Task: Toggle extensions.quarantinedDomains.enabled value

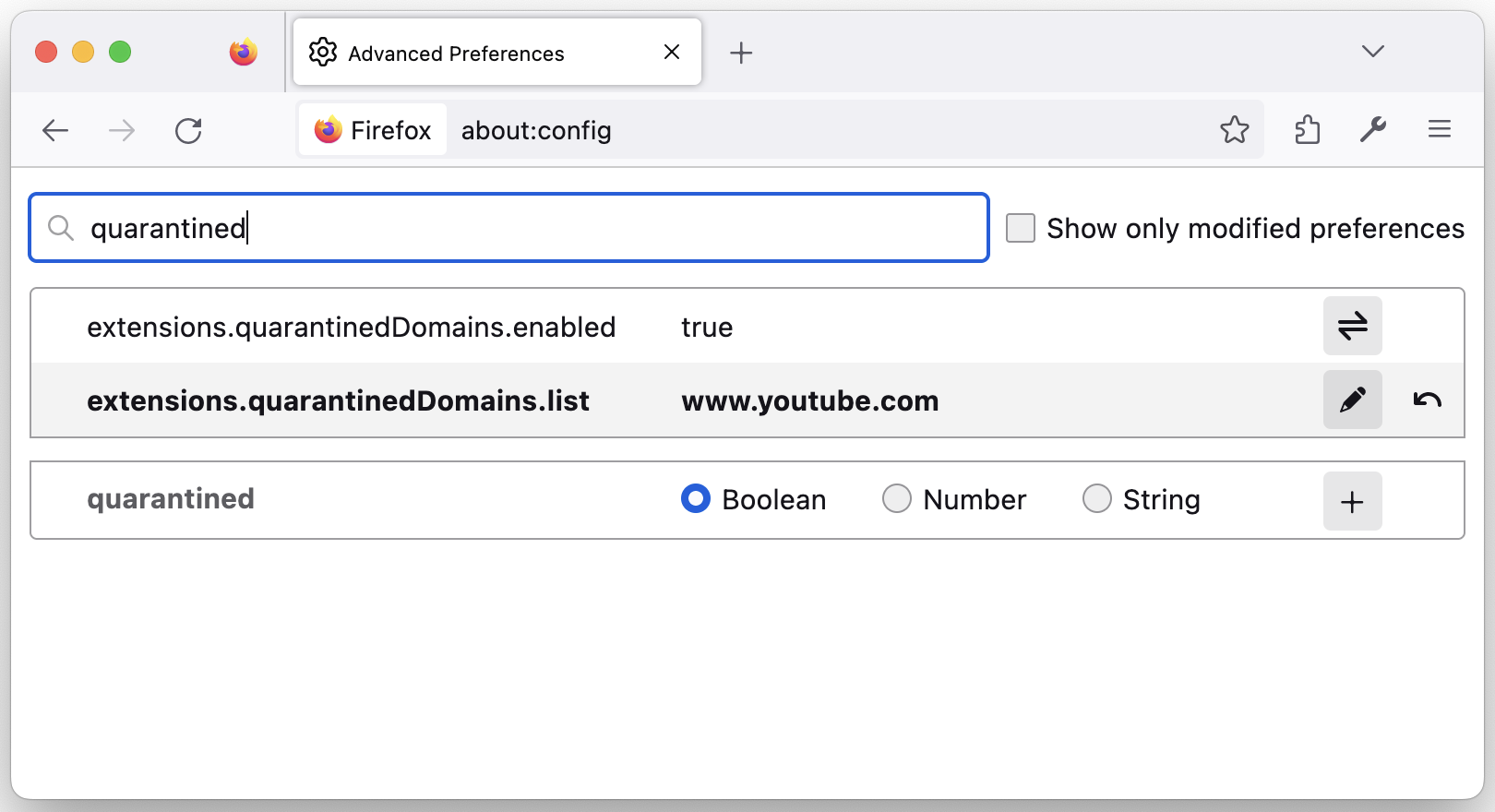Action: pyautogui.click(x=1353, y=326)
